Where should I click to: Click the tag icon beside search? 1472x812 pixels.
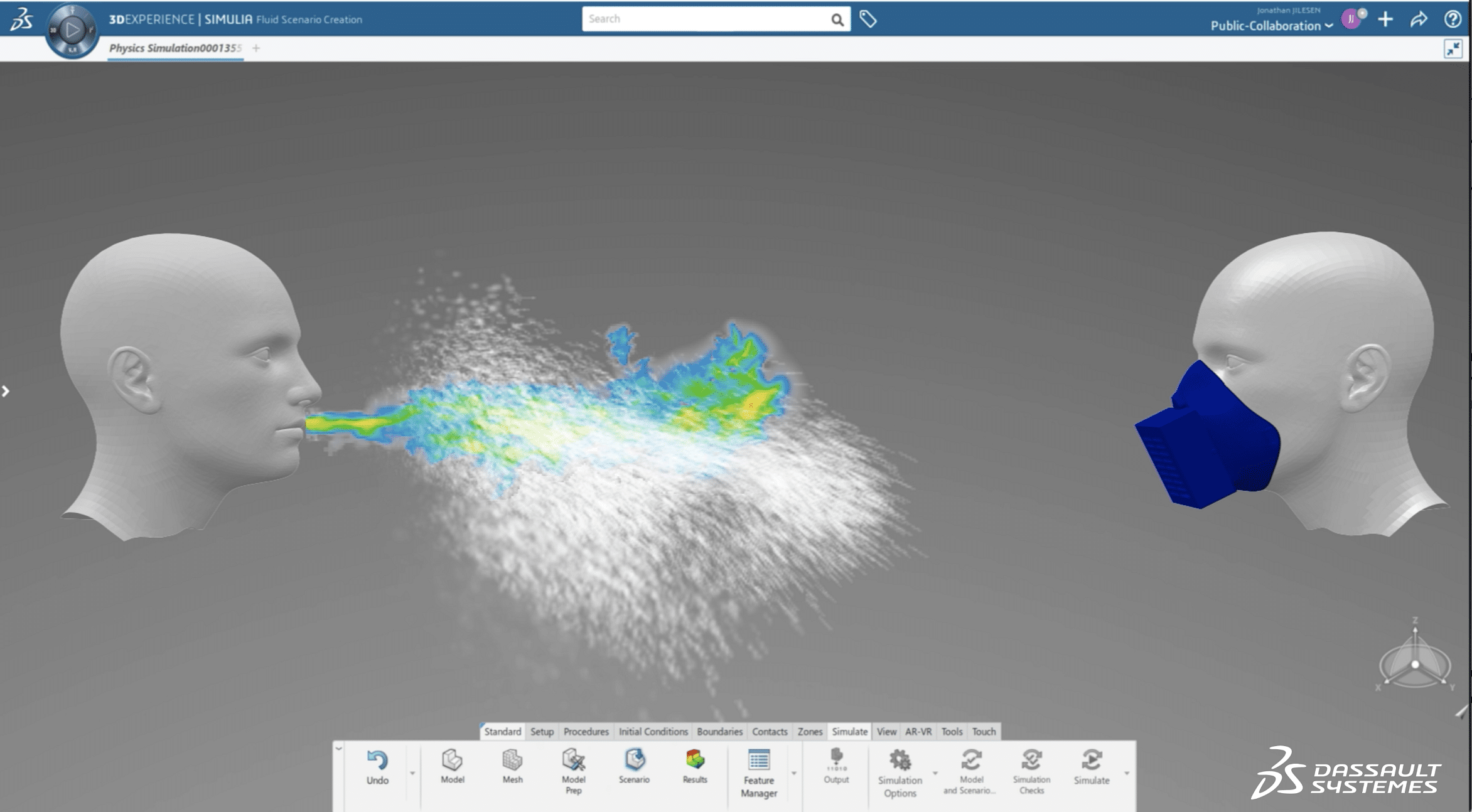coord(868,19)
